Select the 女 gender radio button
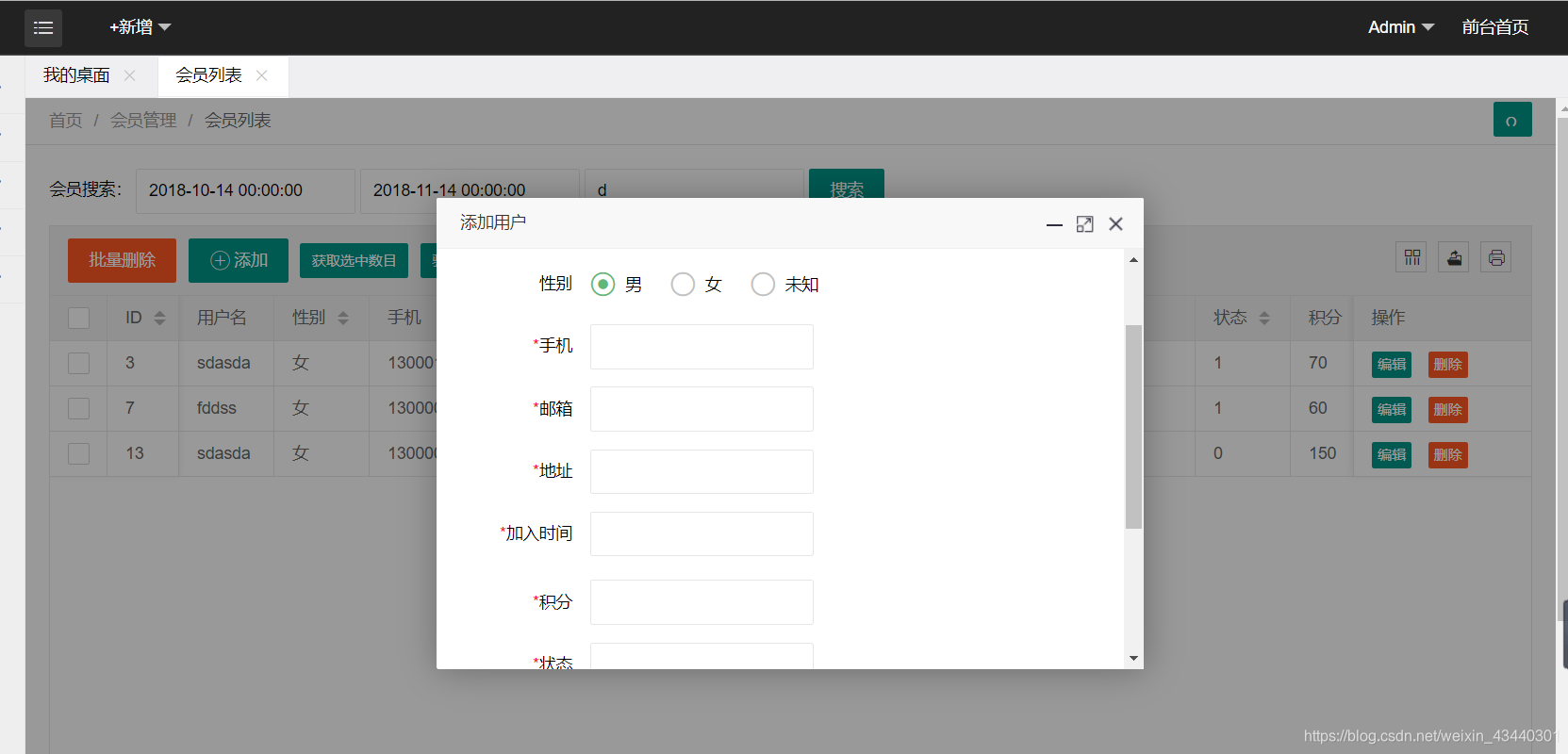 coord(683,284)
